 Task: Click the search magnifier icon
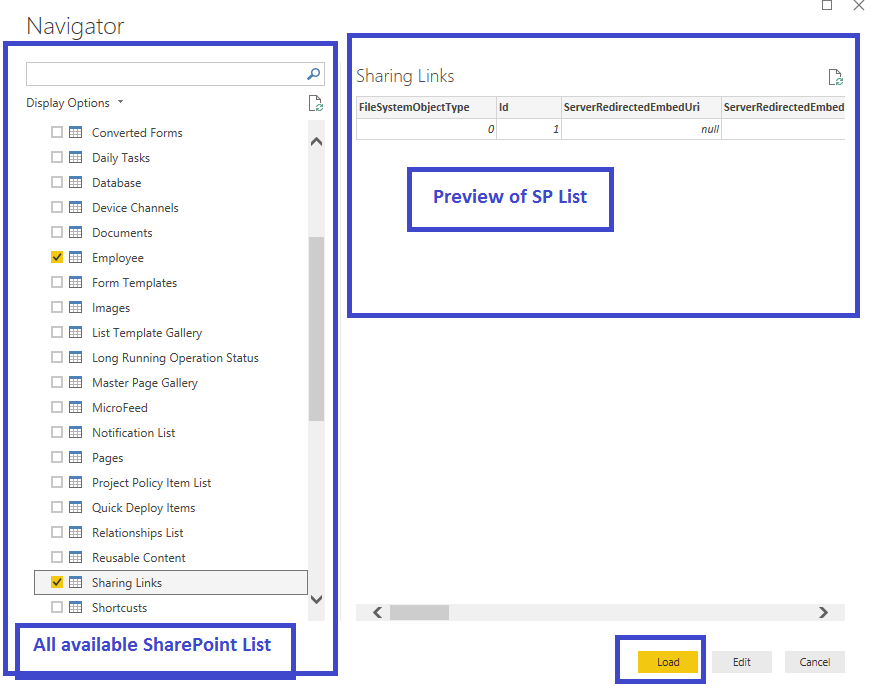[314, 73]
